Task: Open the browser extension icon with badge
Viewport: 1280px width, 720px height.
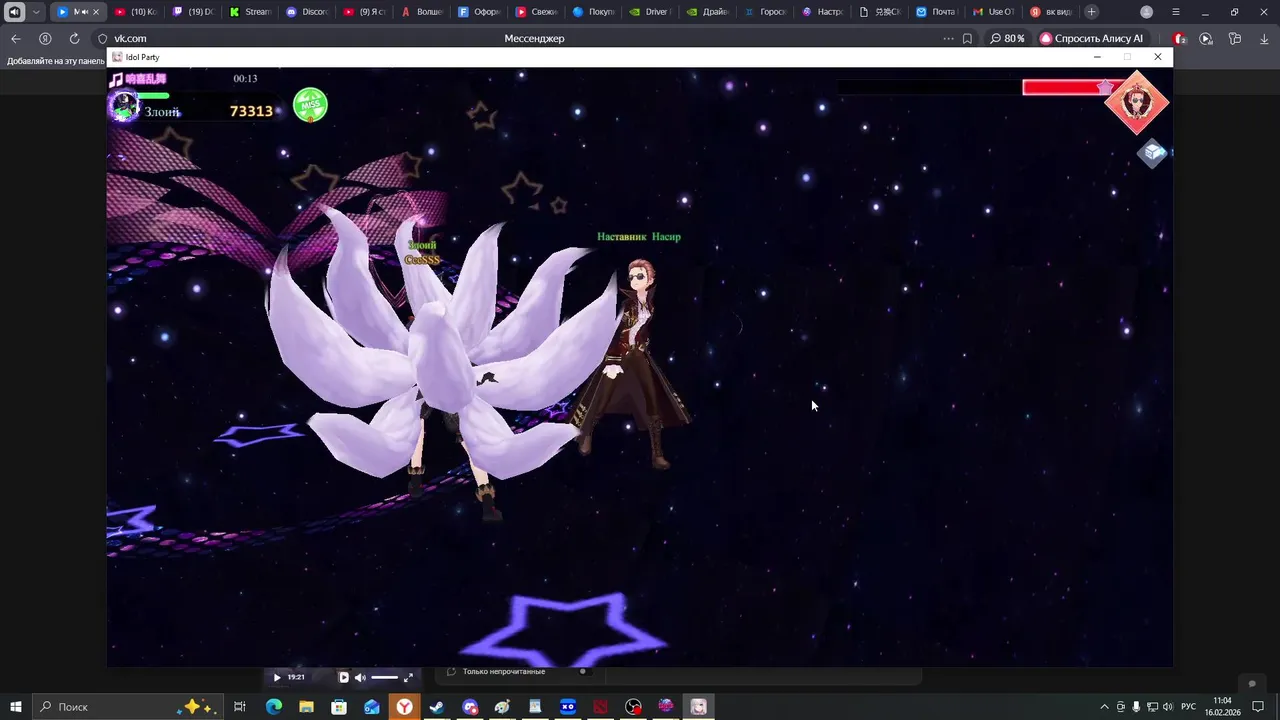Action: pyautogui.click(x=1180, y=38)
